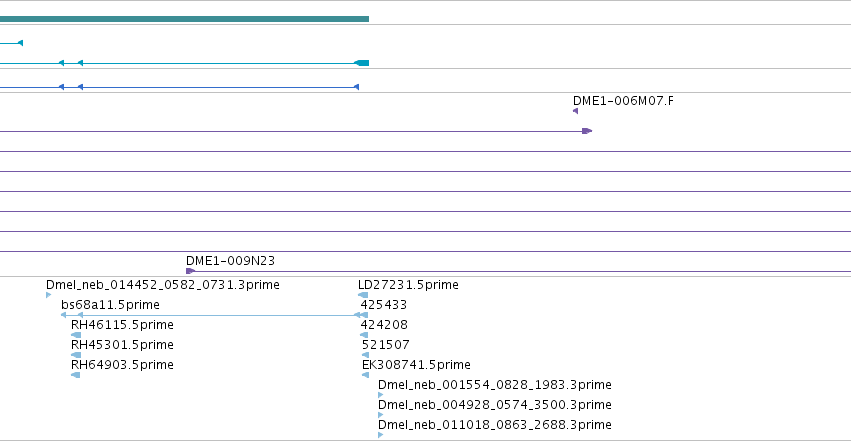
Task: Click the DME1-009N23 start arrow glyph
Action: tap(190, 271)
